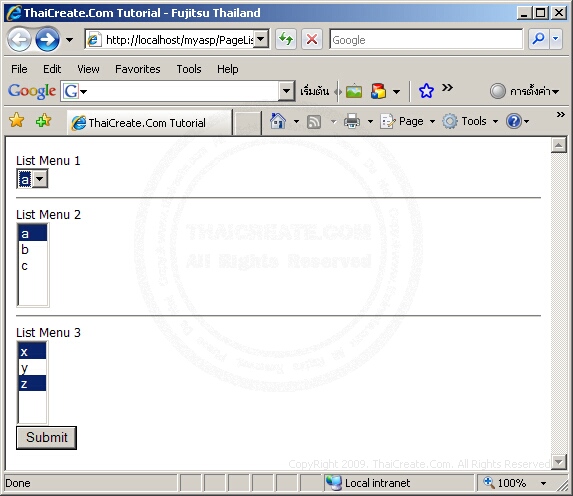Expand Google toolbar chevron overflow
This screenshot has height=496, width=573.
pyautogui.click(x=447, y=88)
